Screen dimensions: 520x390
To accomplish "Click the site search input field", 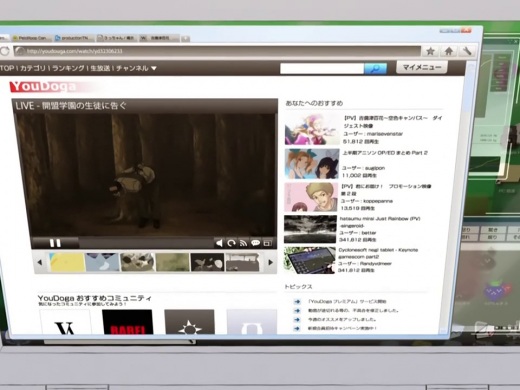I will [x=322, y=69].
